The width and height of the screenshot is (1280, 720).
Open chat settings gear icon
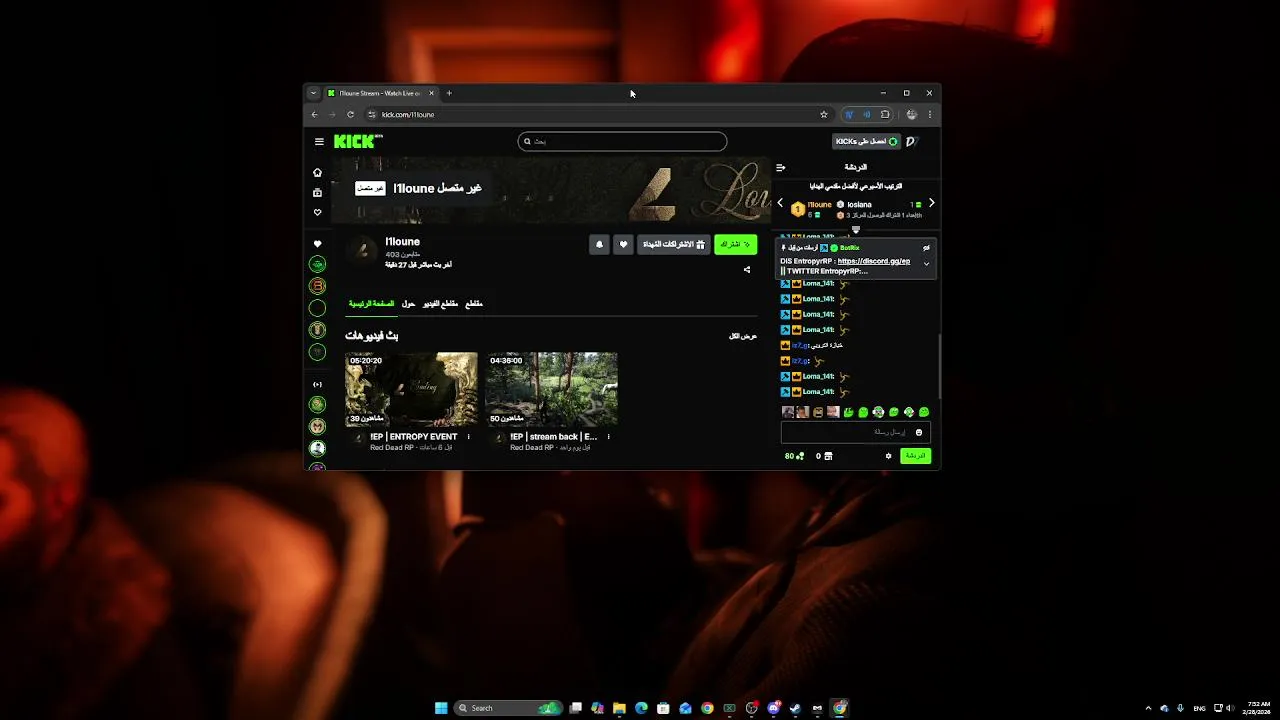point(888,456)
